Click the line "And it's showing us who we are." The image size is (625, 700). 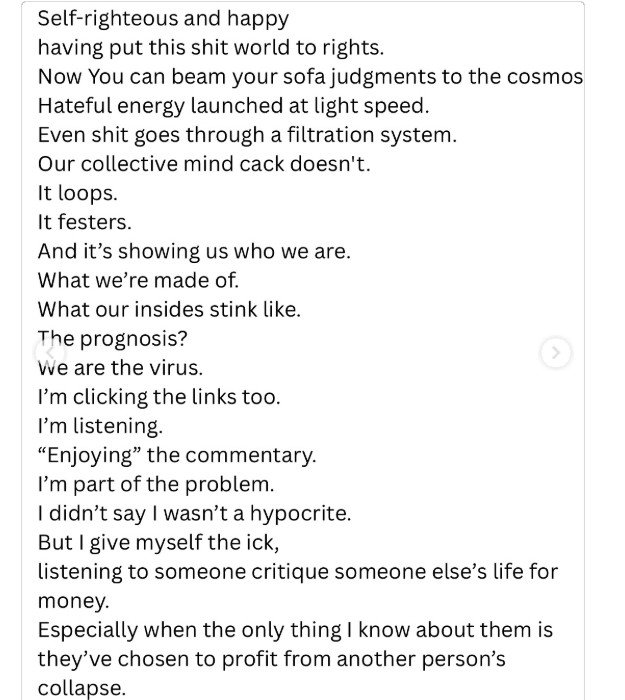click(194, 251)
